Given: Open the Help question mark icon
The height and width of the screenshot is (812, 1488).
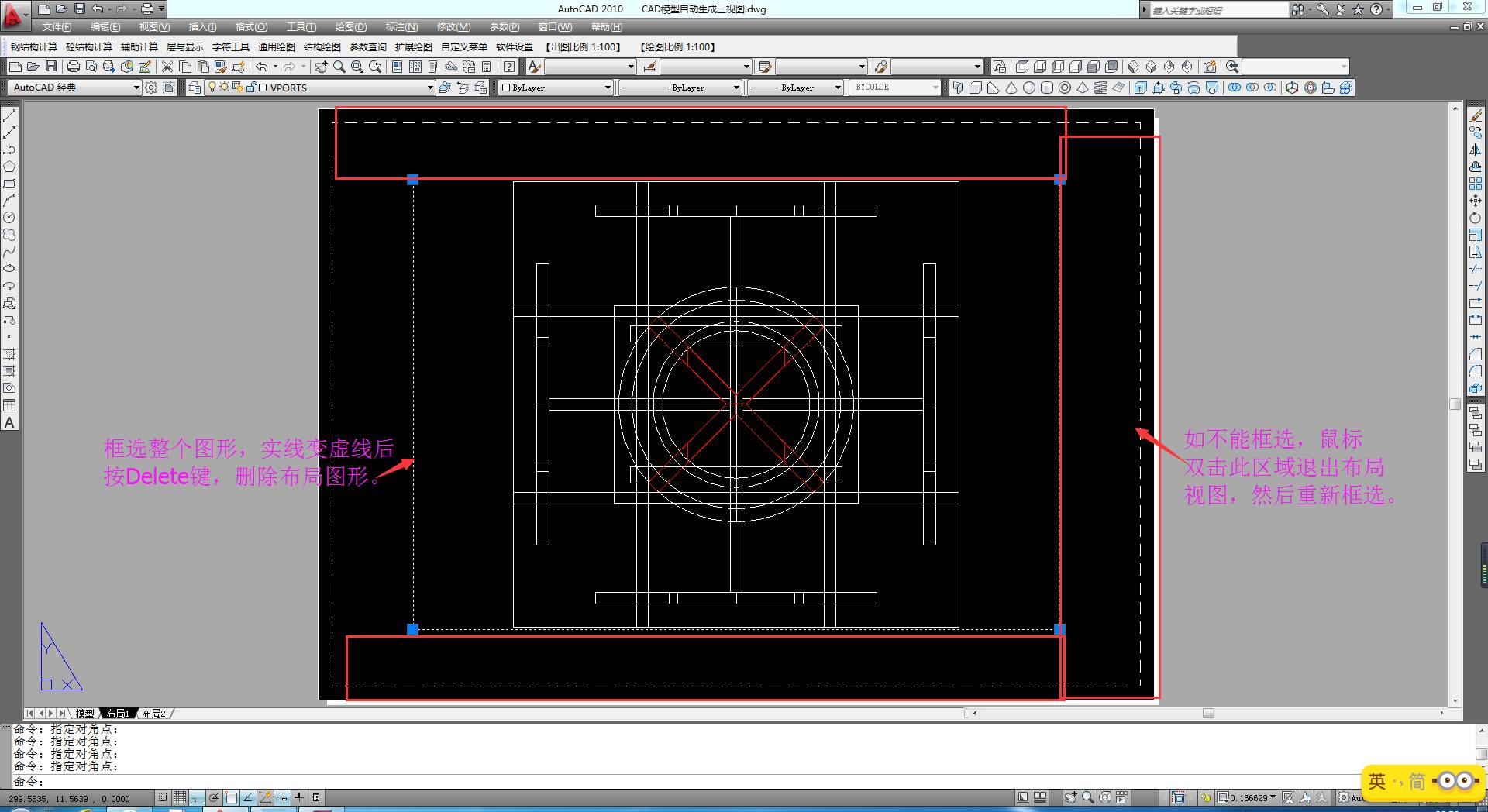Looking at the screenshot, I should (x=509, y=67).
